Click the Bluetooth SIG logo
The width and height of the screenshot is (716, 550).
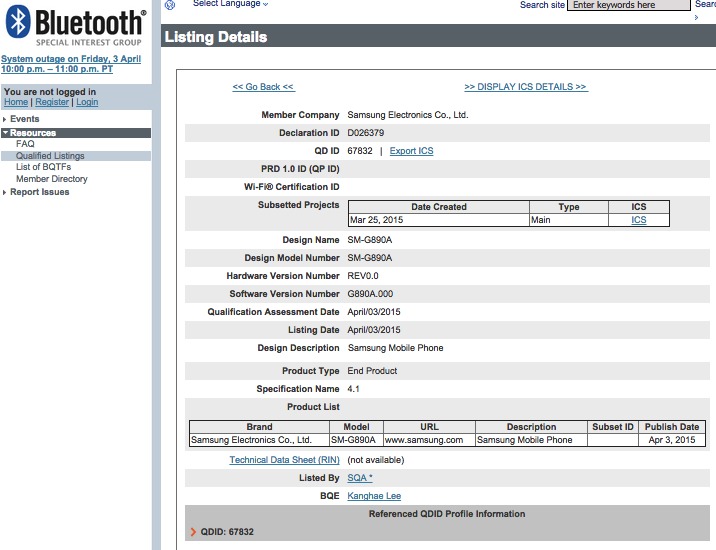(x=76, y=26)
